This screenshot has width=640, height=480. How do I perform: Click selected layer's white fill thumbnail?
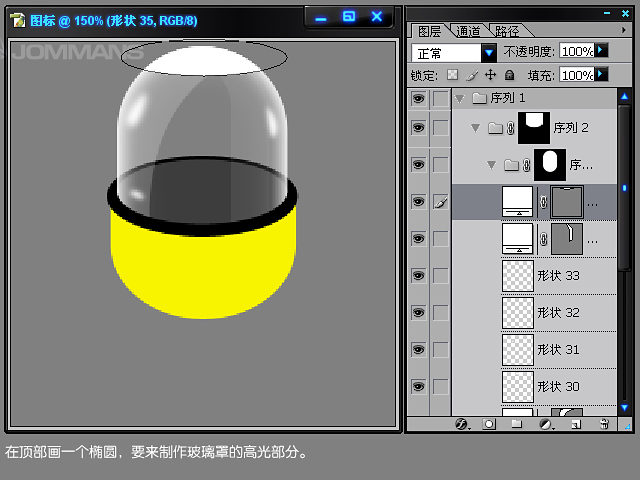coord(517,202)
